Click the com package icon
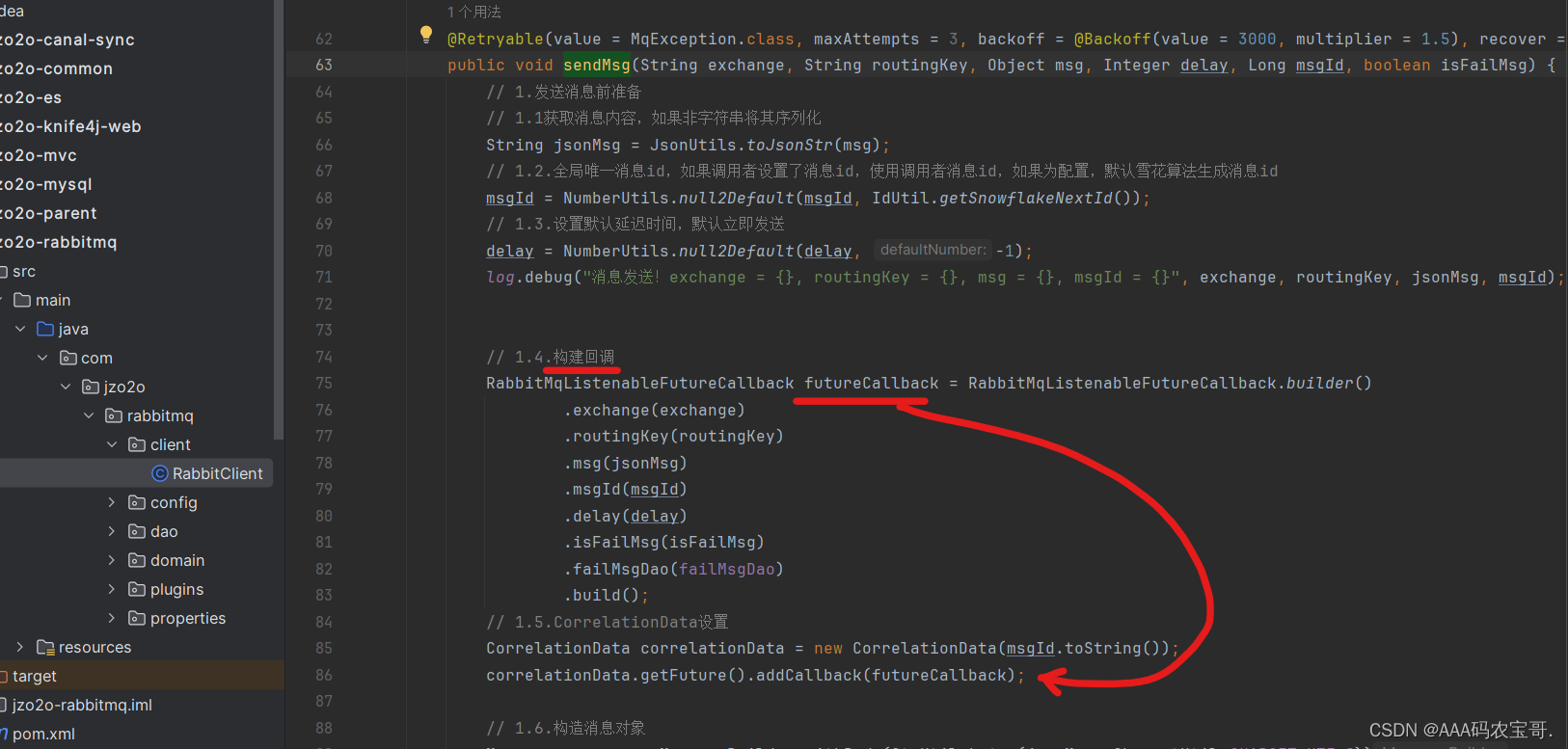 click(x=68, y=358)
